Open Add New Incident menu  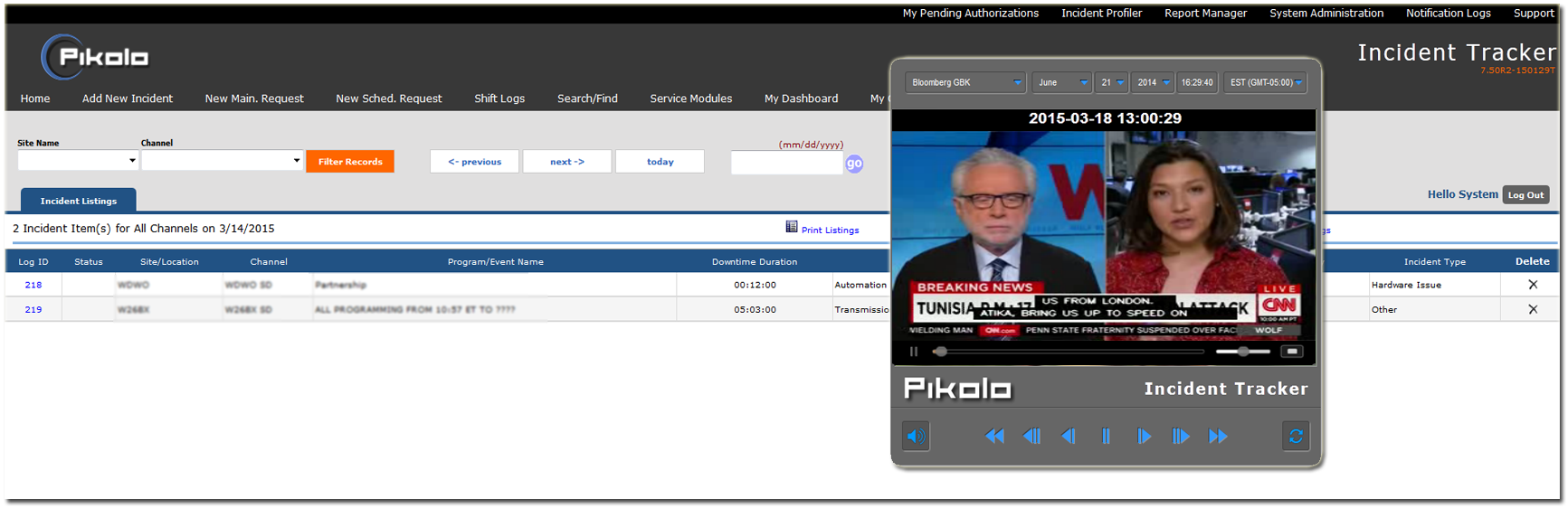(128, 99)
